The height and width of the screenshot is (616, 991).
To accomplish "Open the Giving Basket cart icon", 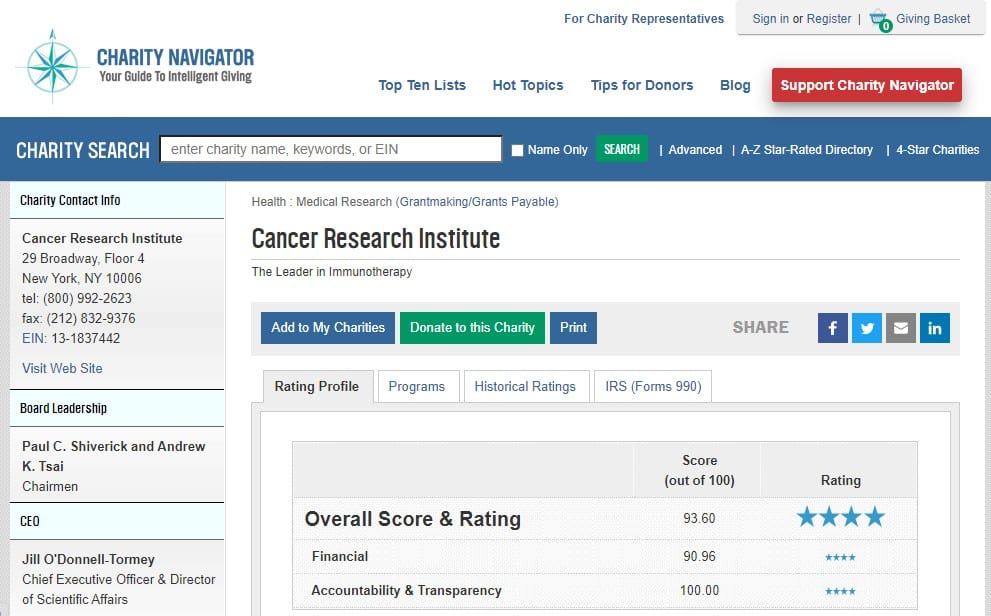I will point(879,19).
